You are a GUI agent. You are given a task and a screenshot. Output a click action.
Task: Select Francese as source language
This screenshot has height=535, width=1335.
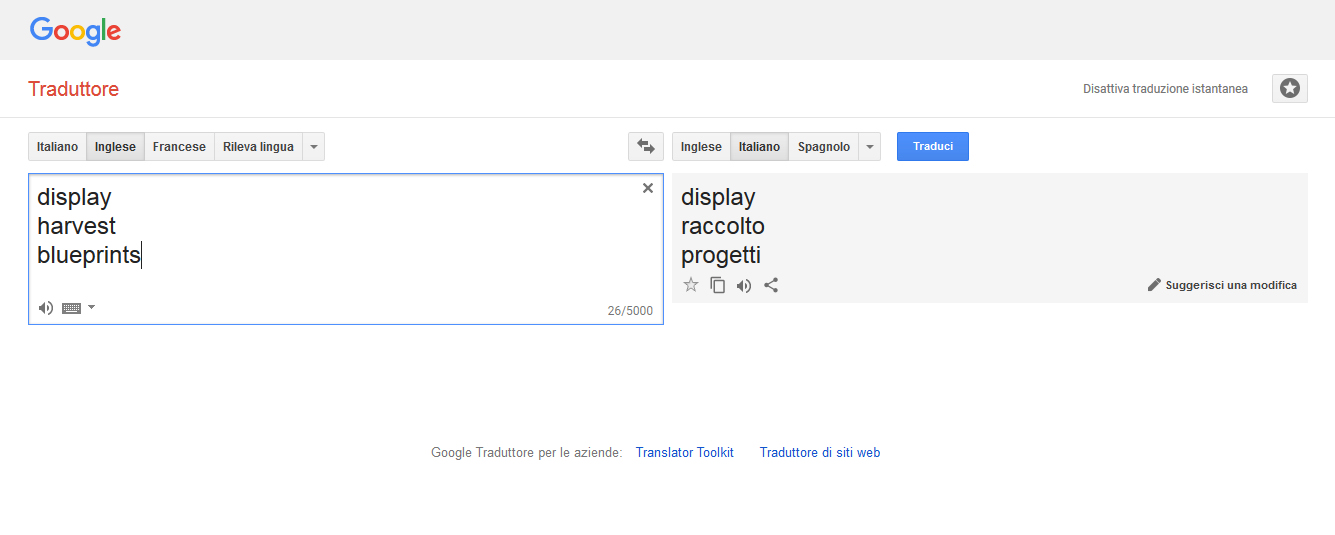[179, 147]
